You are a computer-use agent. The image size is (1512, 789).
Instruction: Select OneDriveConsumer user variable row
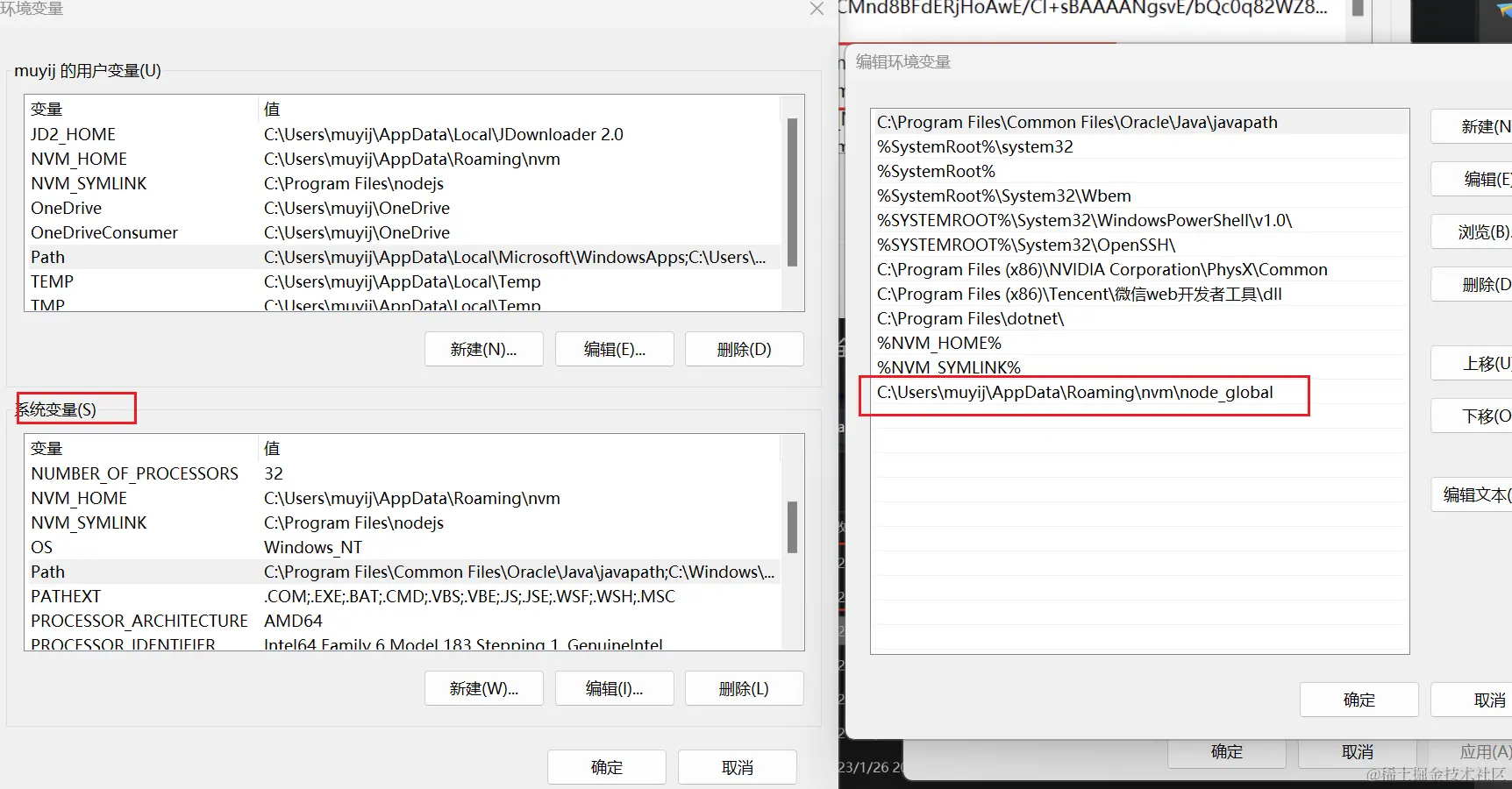(403, 232)
